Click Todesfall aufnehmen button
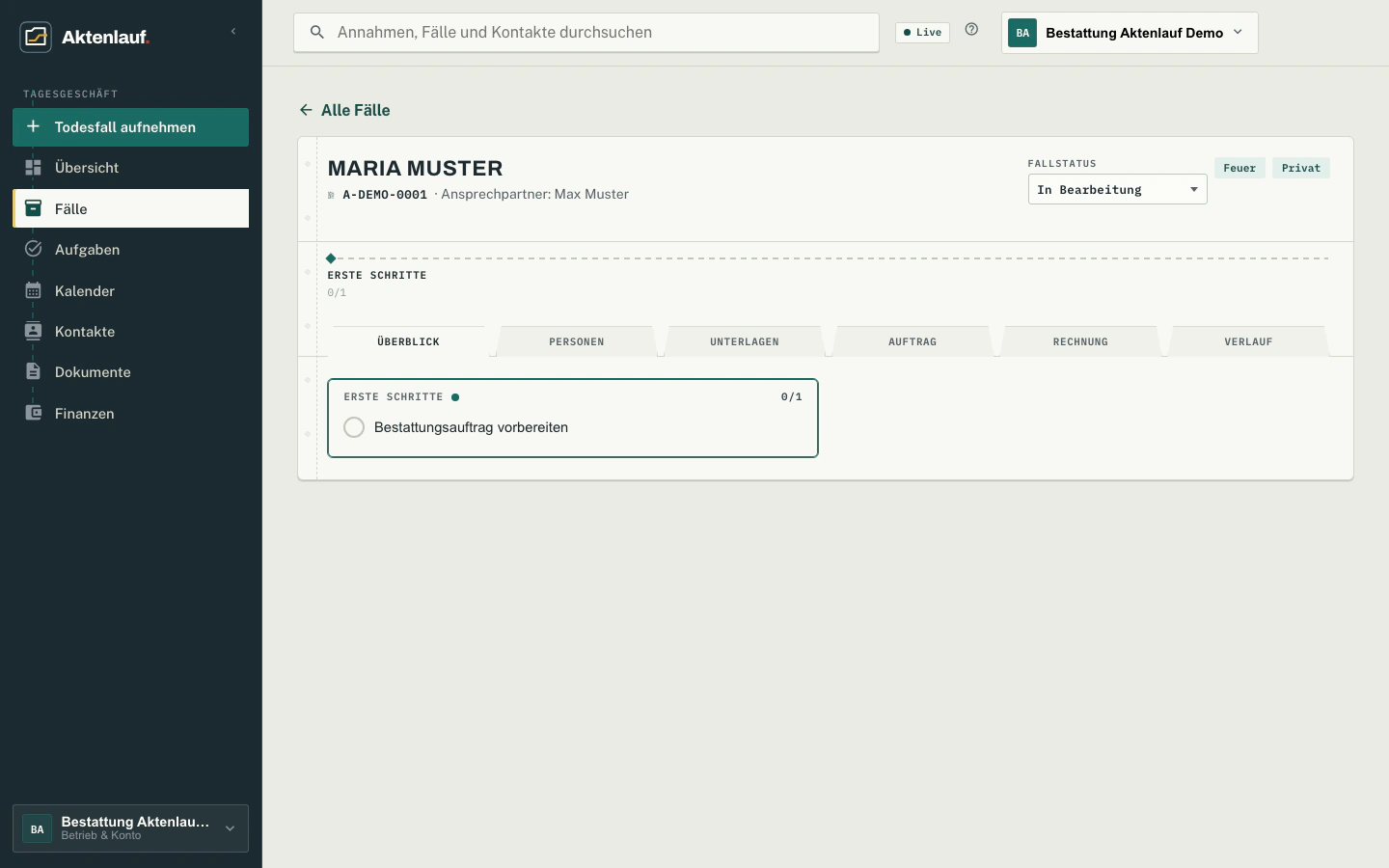The height and width of the screenshot is (868, 1389). click(x=130, y=127)
